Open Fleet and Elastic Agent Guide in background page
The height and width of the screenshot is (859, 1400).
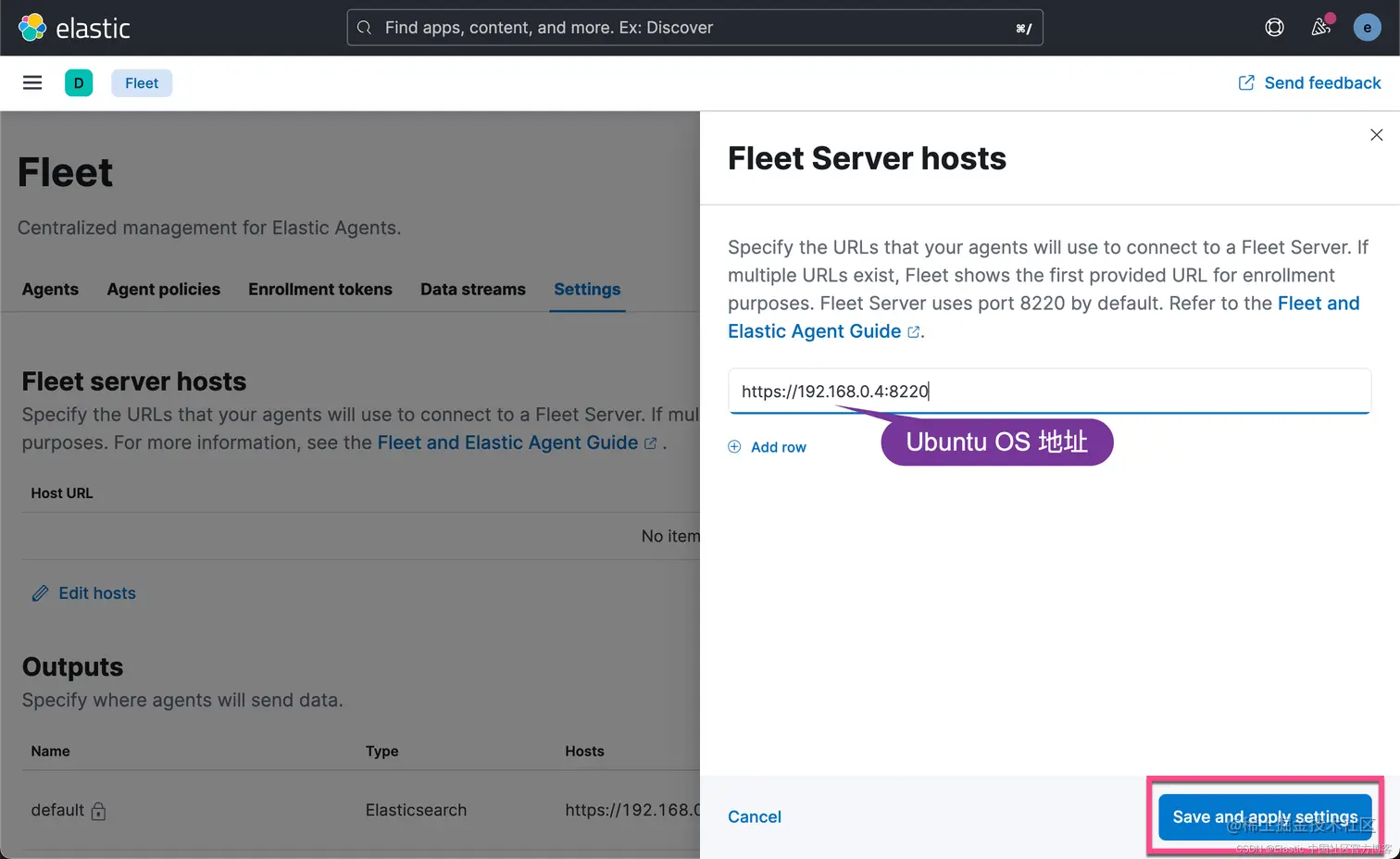tap(517, 443)
